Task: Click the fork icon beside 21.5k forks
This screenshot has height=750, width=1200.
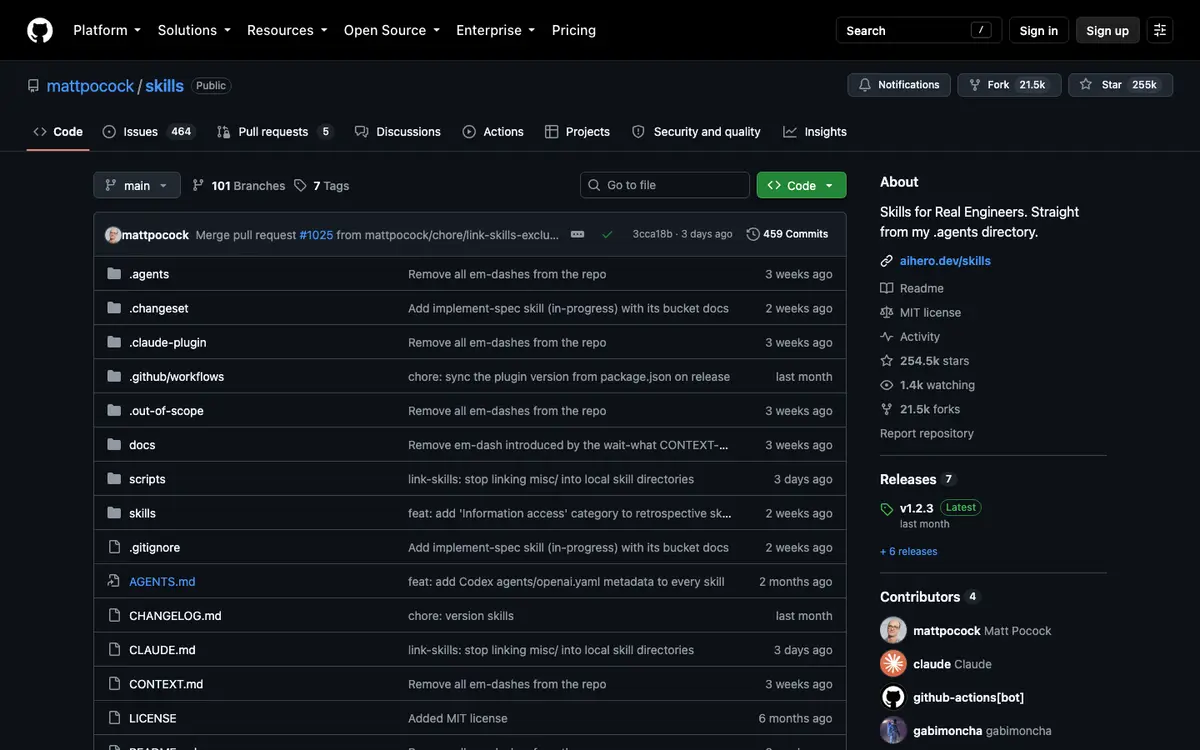Action: click(x=887, y=409)
